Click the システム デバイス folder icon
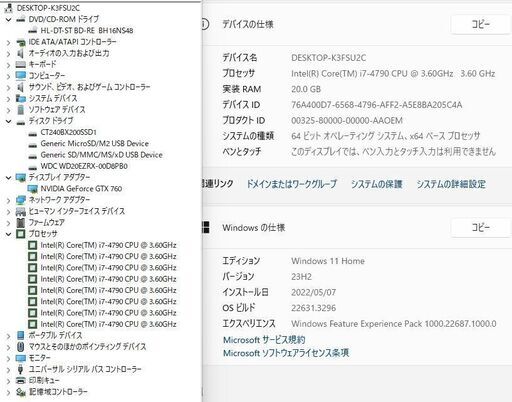Viewport: 512px width, 402px height. 21,99
